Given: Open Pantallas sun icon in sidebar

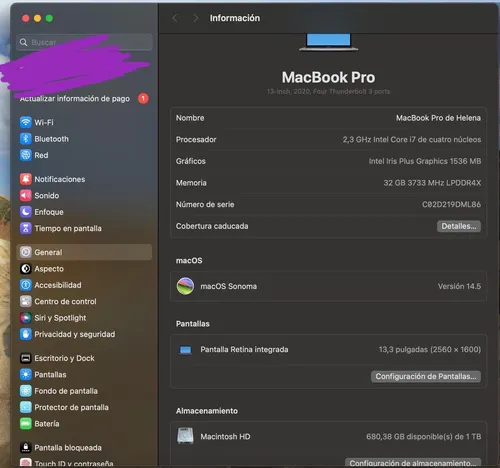Looking at the screenshot, I should 26,374.
